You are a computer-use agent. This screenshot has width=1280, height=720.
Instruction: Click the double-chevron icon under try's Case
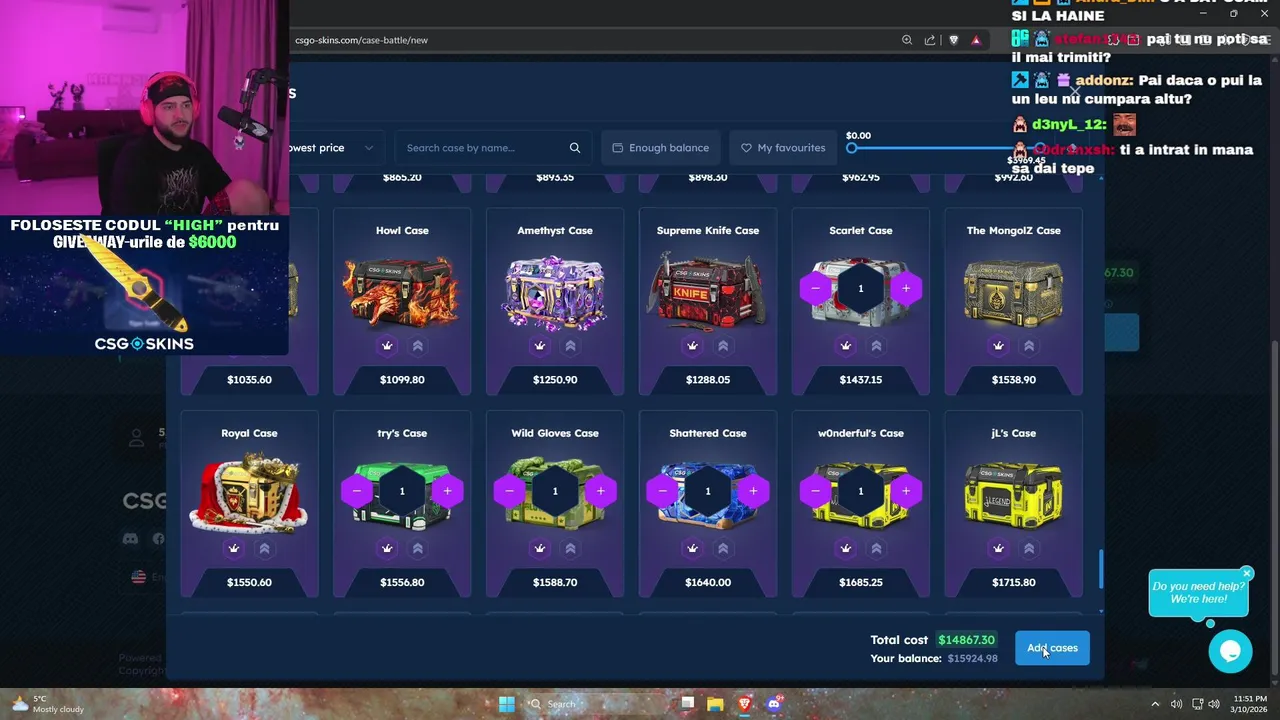(418, 549)
